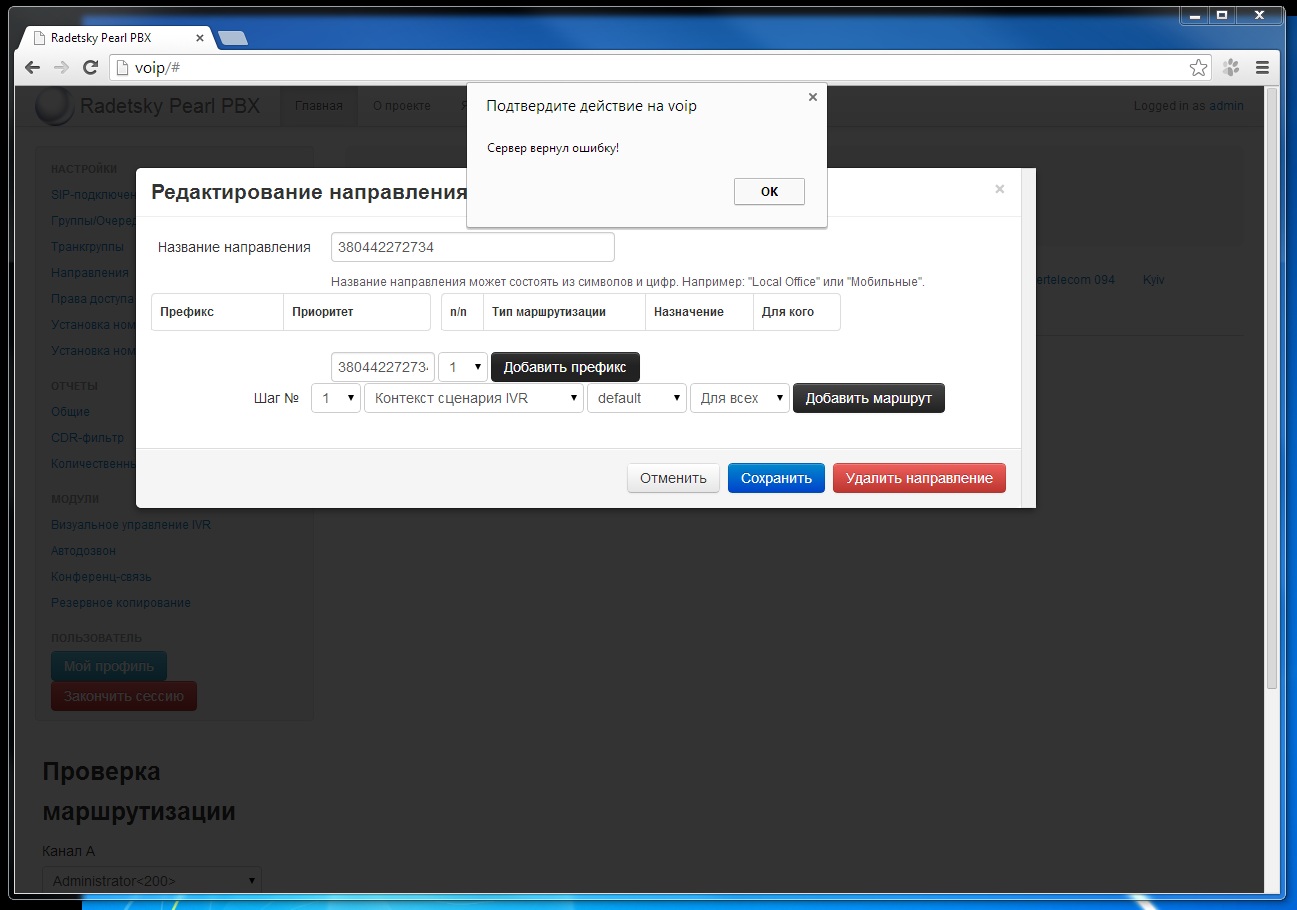1297x910 pixels.
Task: Maximize the Chrome browser window
Action: tap(1222, 15)
